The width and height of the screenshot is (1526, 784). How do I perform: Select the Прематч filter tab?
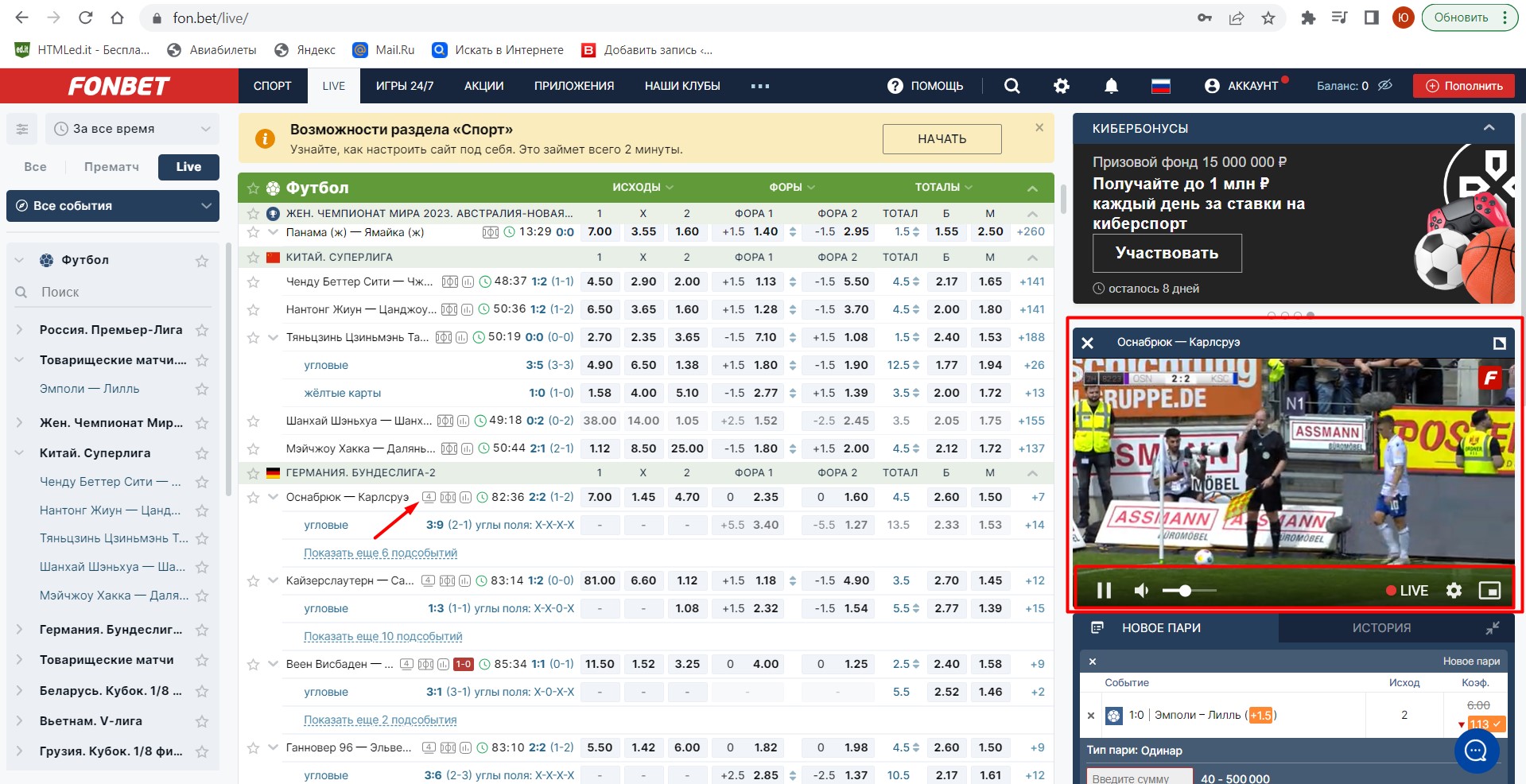pyautogui.click(x=111, y=167)
